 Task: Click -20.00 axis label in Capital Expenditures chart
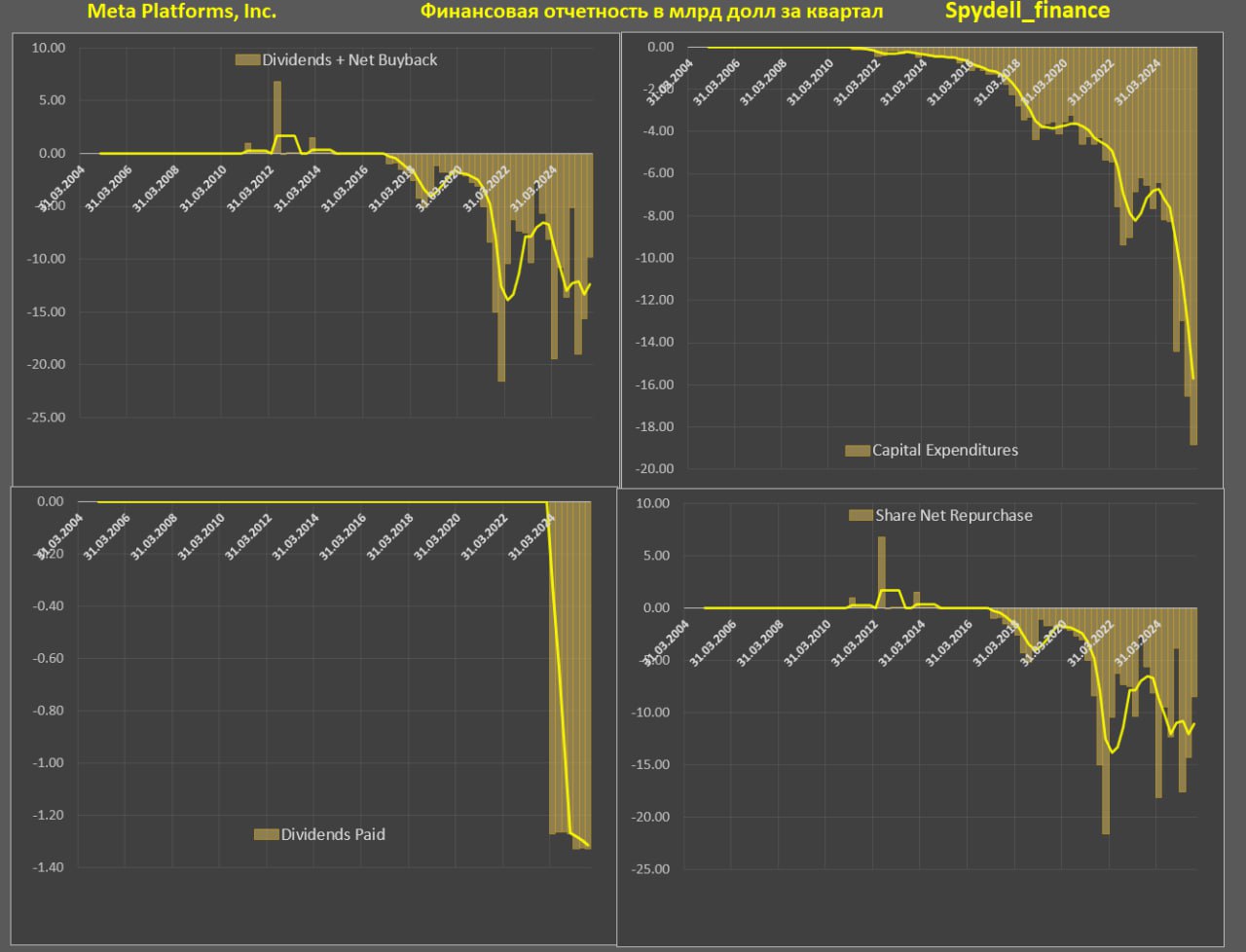pyautogui.click(x=654, y=468)
